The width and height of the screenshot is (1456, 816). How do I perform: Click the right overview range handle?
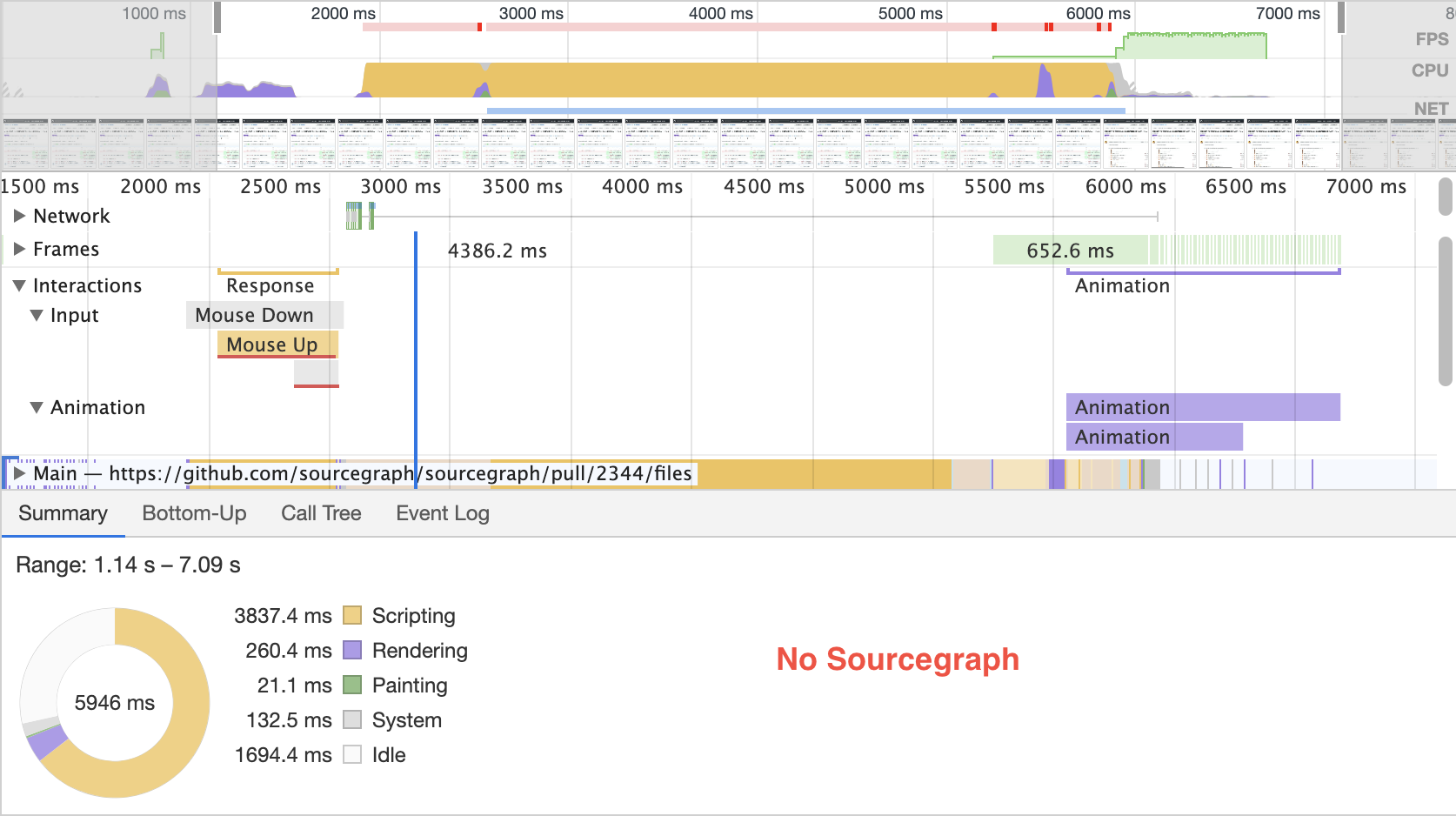pyautogui.click(x=1341, y=17)
